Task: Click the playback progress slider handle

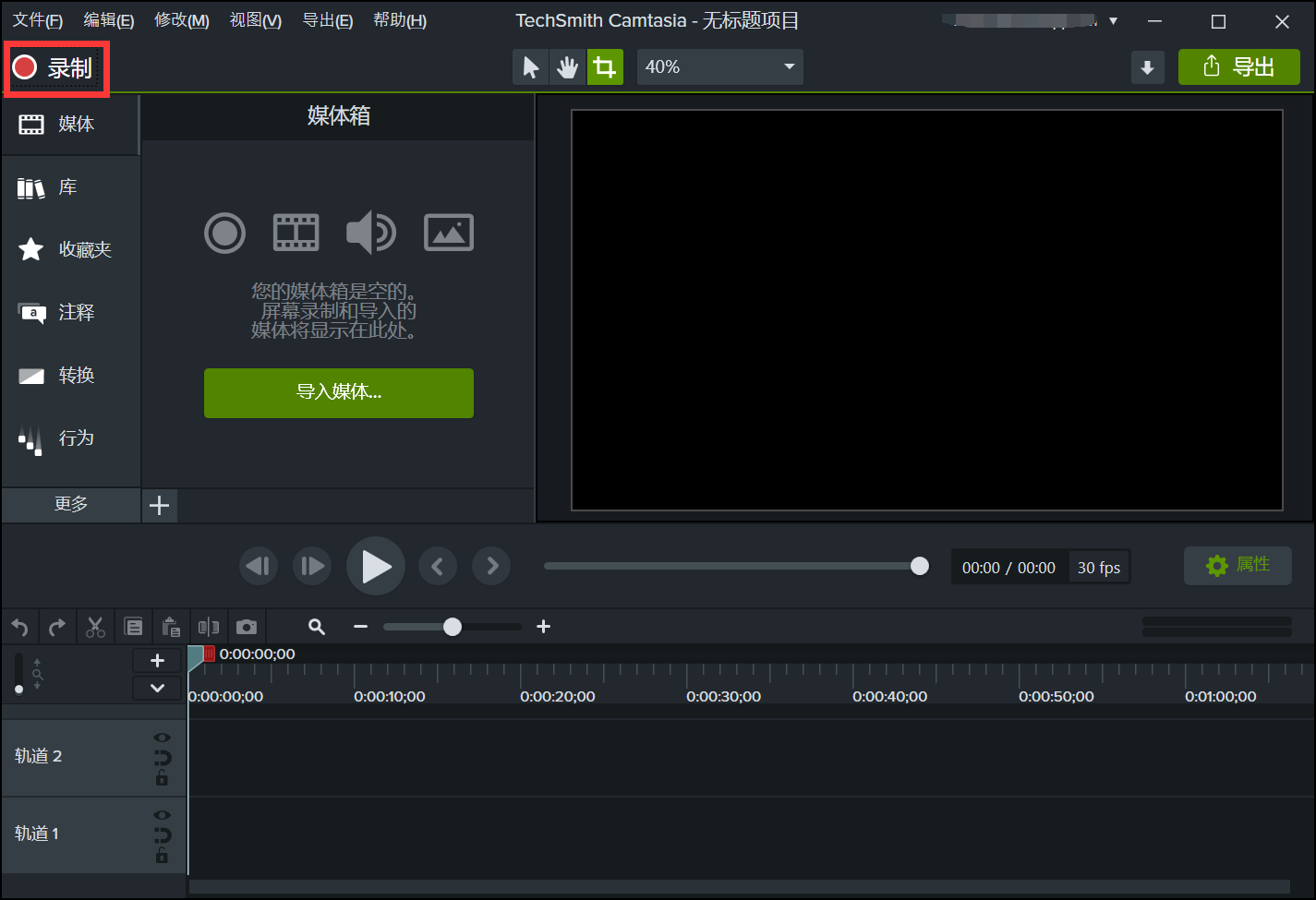Action: pos(919,566)
